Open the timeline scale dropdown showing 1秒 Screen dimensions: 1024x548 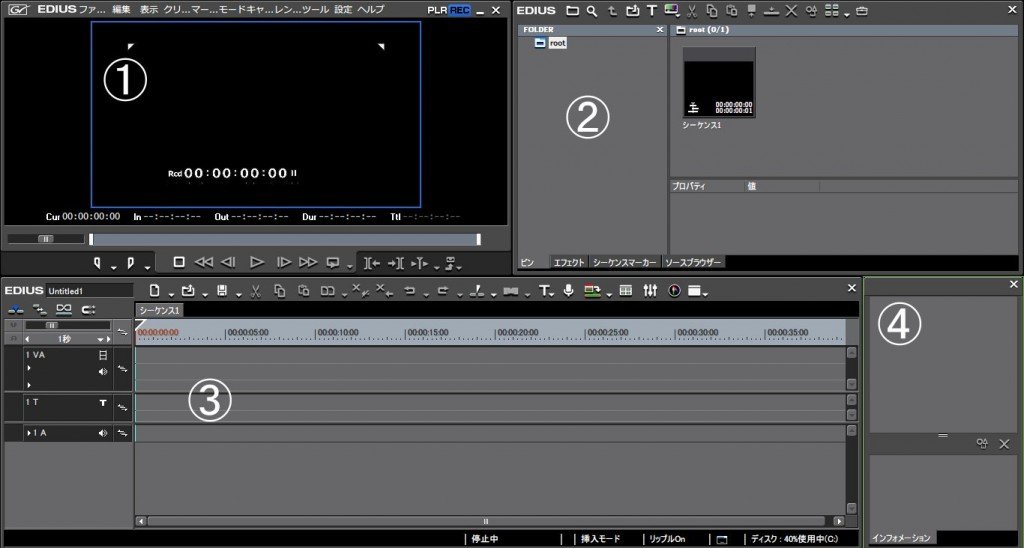pyautogui.click(x=102, y=340)
